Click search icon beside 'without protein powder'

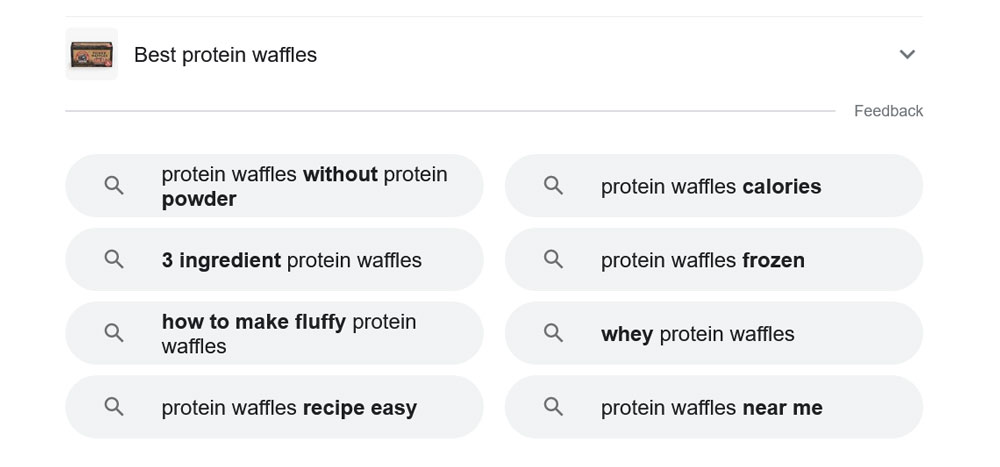coord(114,186)
